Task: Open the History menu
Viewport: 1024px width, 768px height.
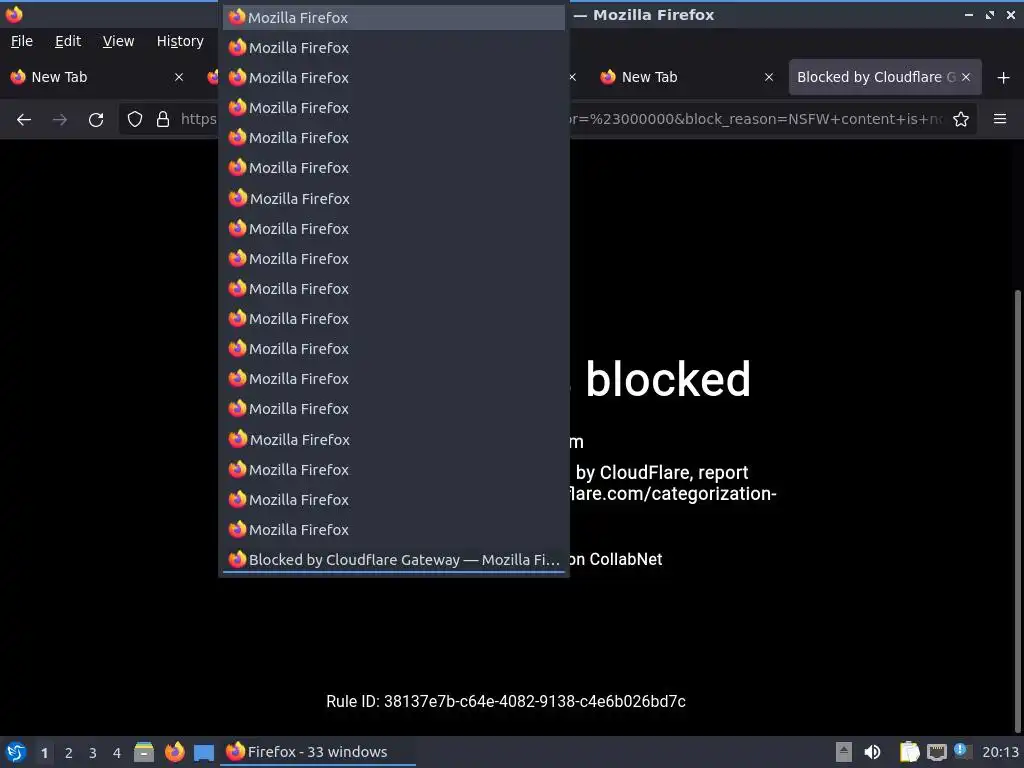Action: click(180, 41)
